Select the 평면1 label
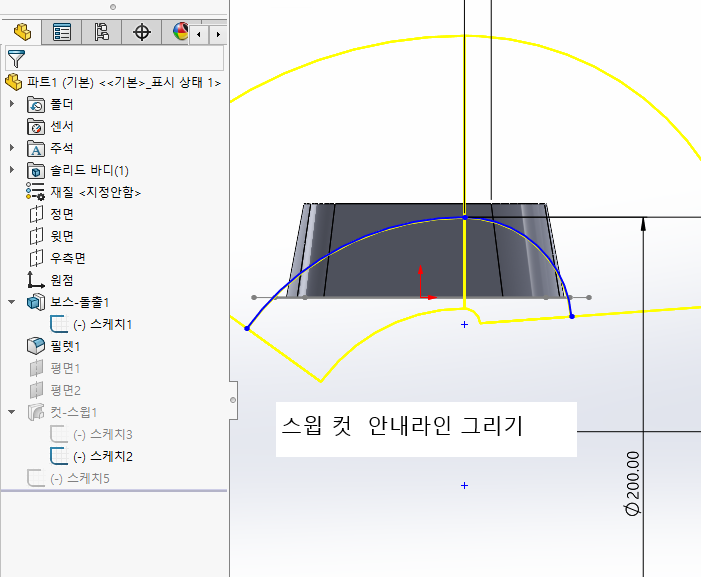Screen dimensions: 701x577 coord(65,368)
